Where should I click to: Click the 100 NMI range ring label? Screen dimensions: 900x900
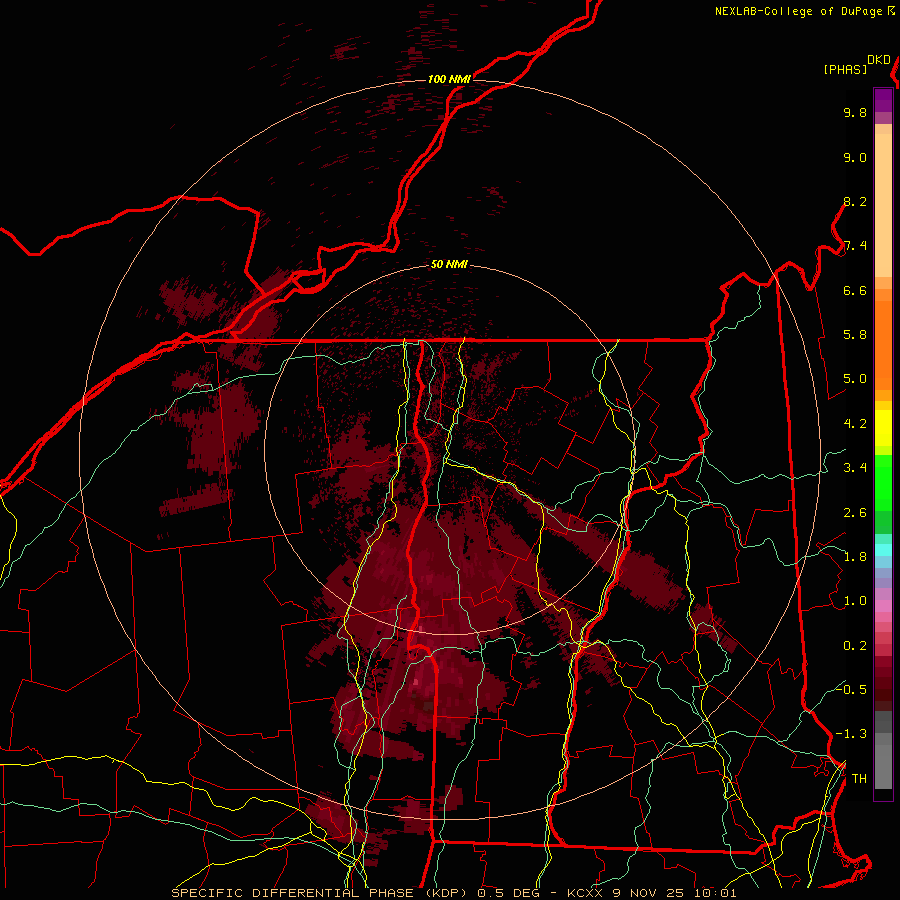449,79
